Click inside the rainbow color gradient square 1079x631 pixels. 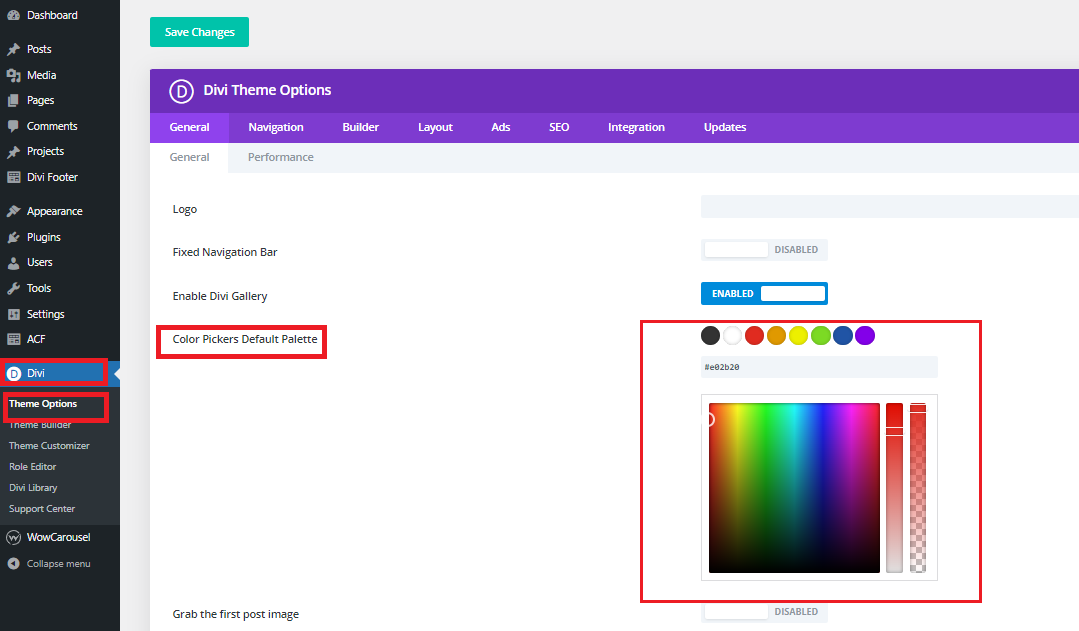click(x=794, y=488)
